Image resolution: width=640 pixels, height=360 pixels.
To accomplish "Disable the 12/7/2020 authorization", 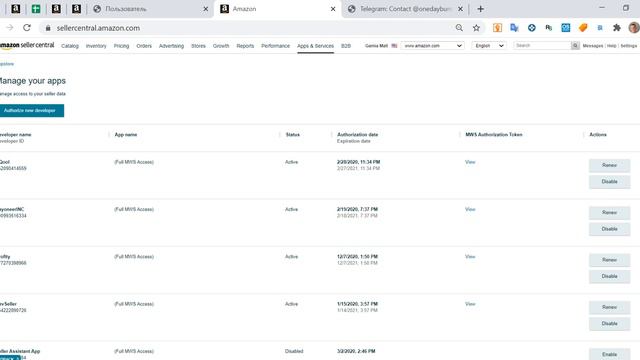I will [609, 276].
